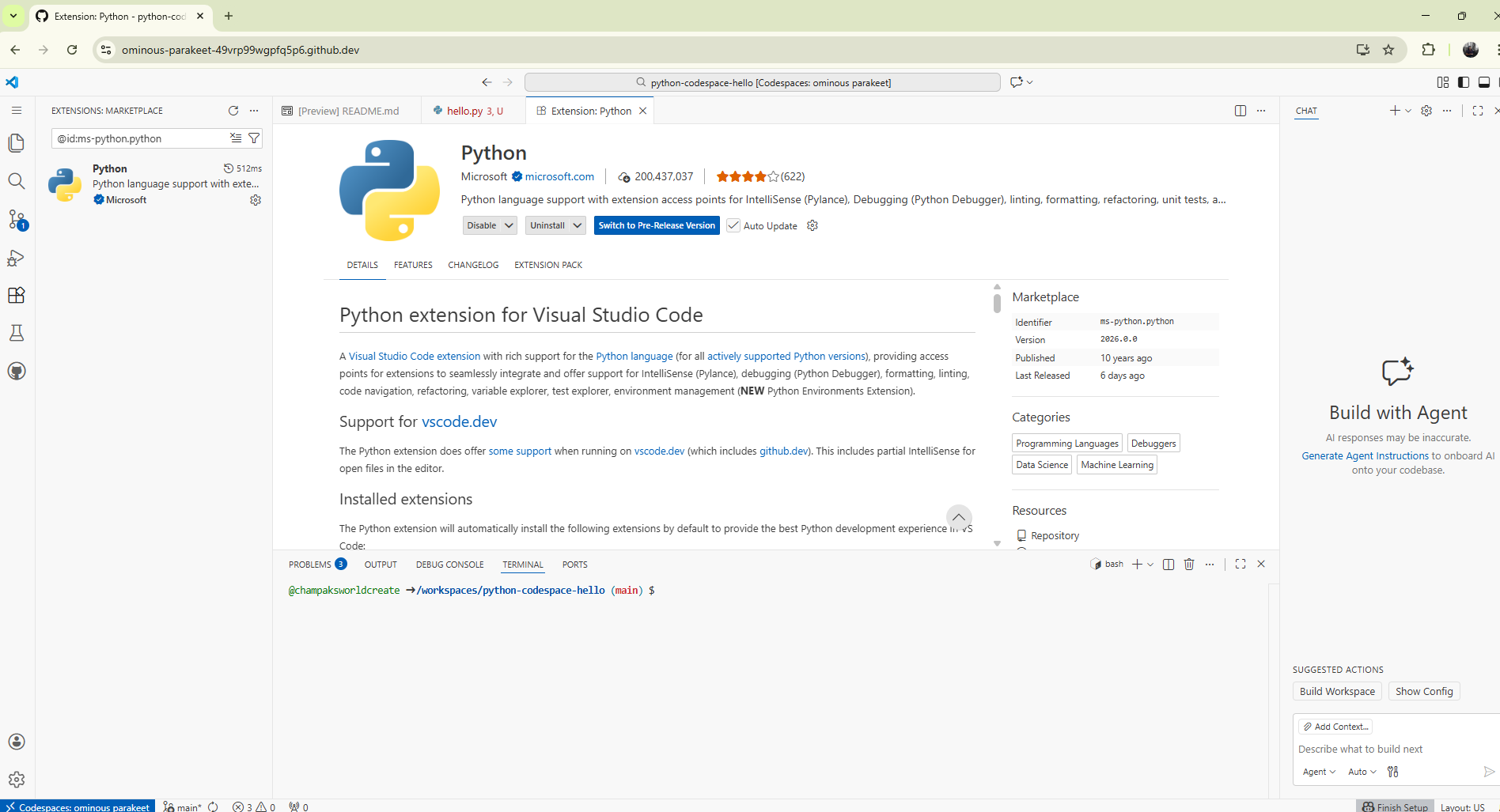1500x812 pixels.
Task: Open the gear beside Auto Update
Action: pos(812,226)
